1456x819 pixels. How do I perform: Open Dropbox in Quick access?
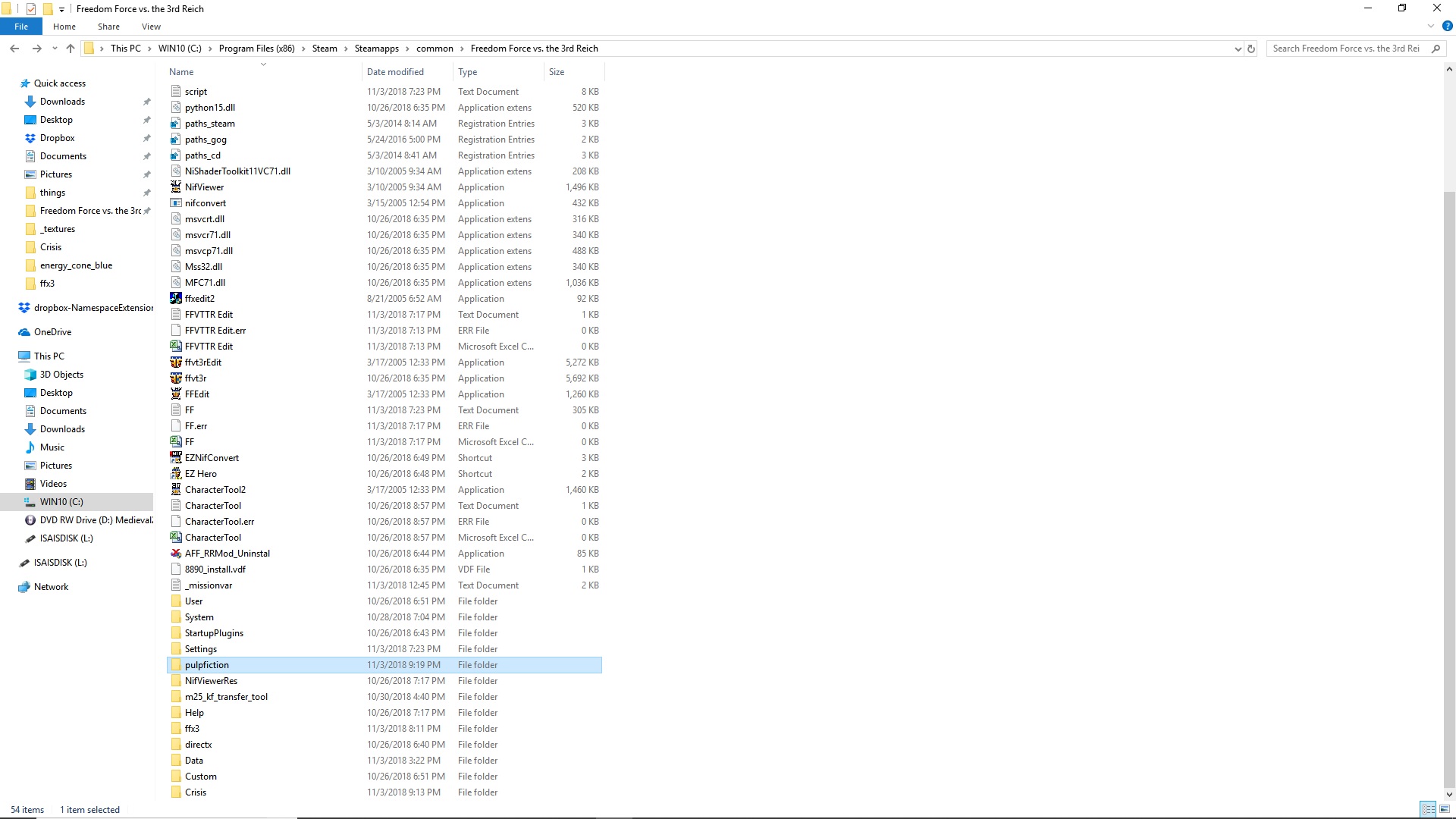pyautogui.click(x=57, y=138)
